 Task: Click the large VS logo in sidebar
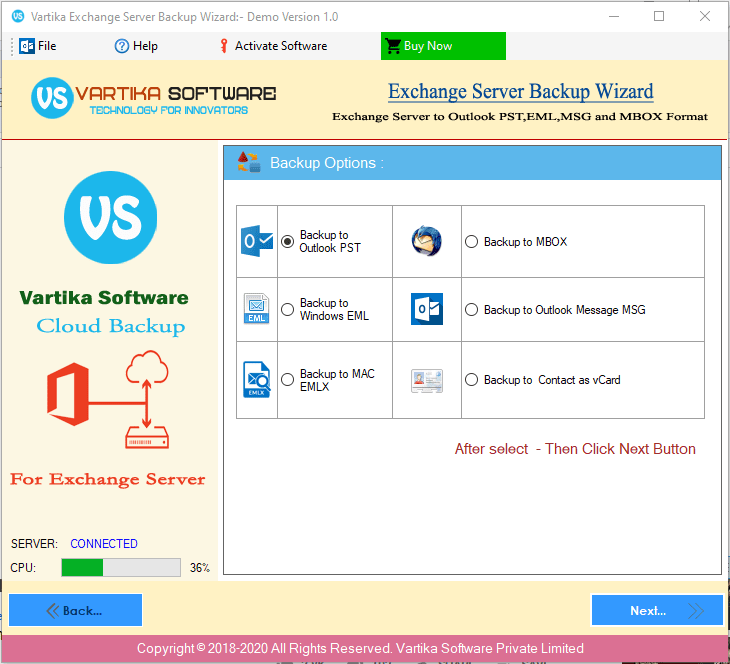[110, 217]
